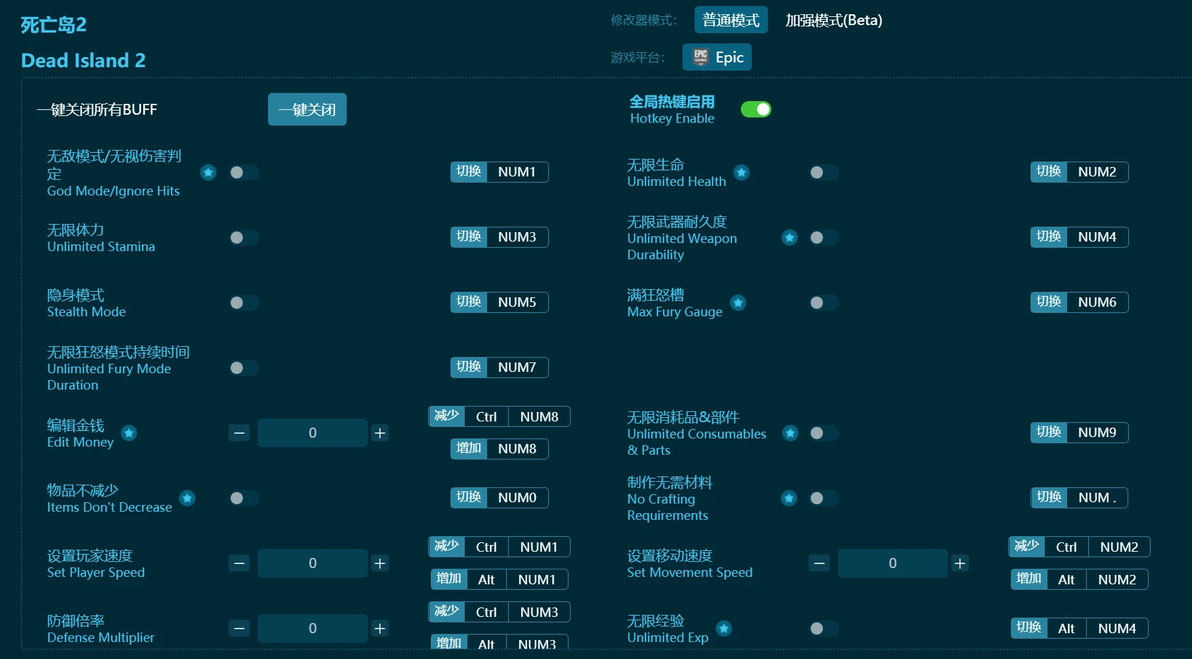1192x659 pixels.
Task: Enable Unlimited Weapon Durability toggle
Action: [x=824, y=238]
